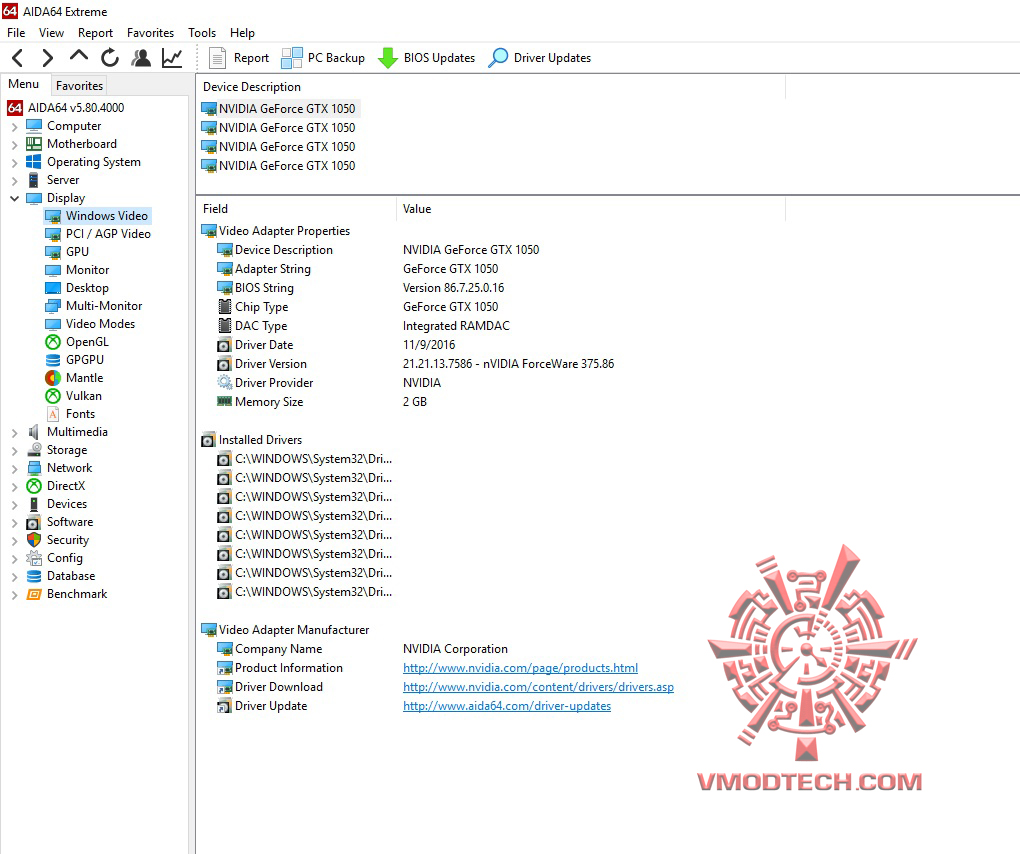The height and width of the screenshot is (854, 1020).
Task: Select Windows Video in the tree
Action: click(x=98, y=216)
